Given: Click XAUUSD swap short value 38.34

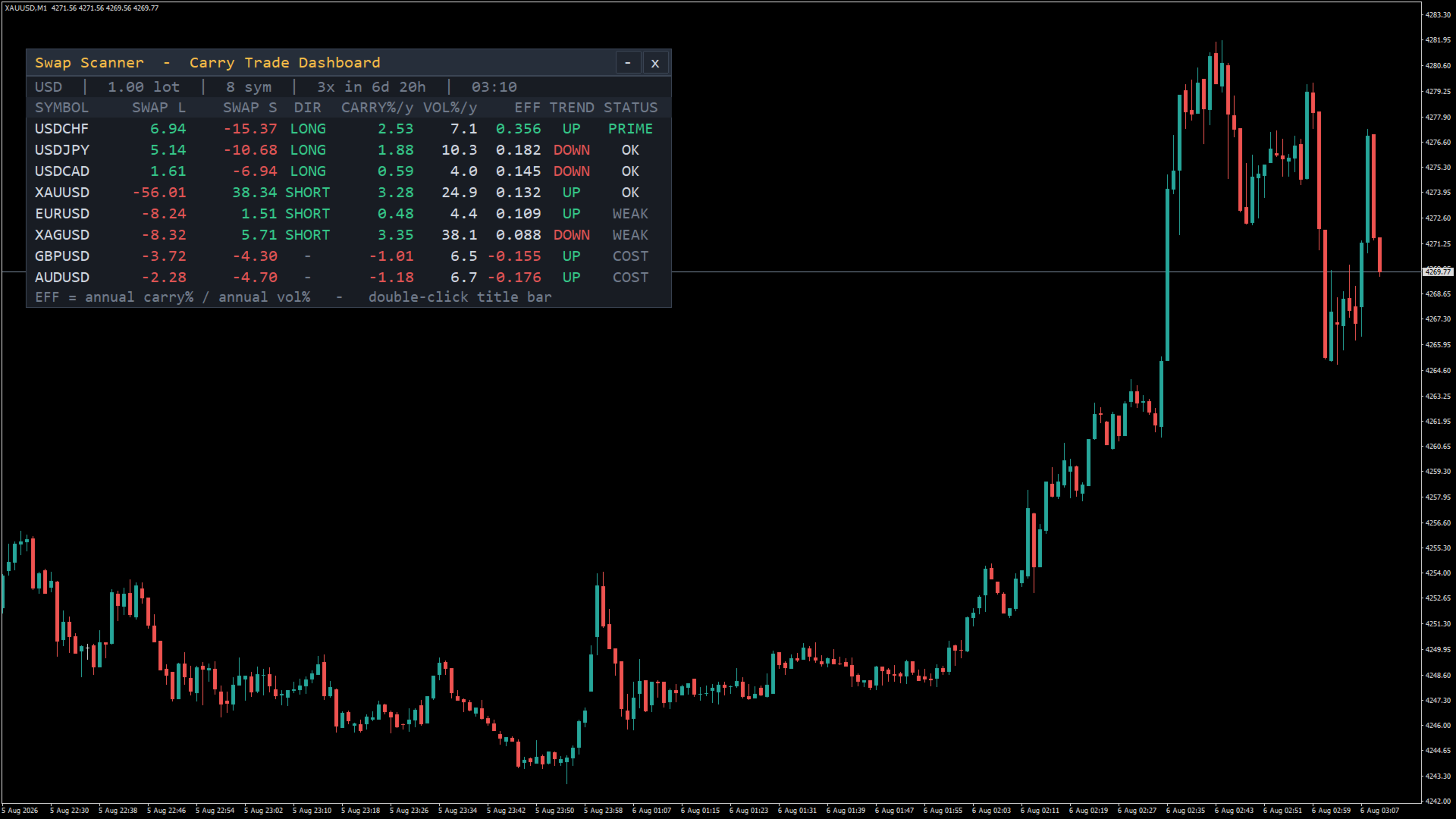Looking at the screenshot, I should pyautogui.click(x=255, y=193).
